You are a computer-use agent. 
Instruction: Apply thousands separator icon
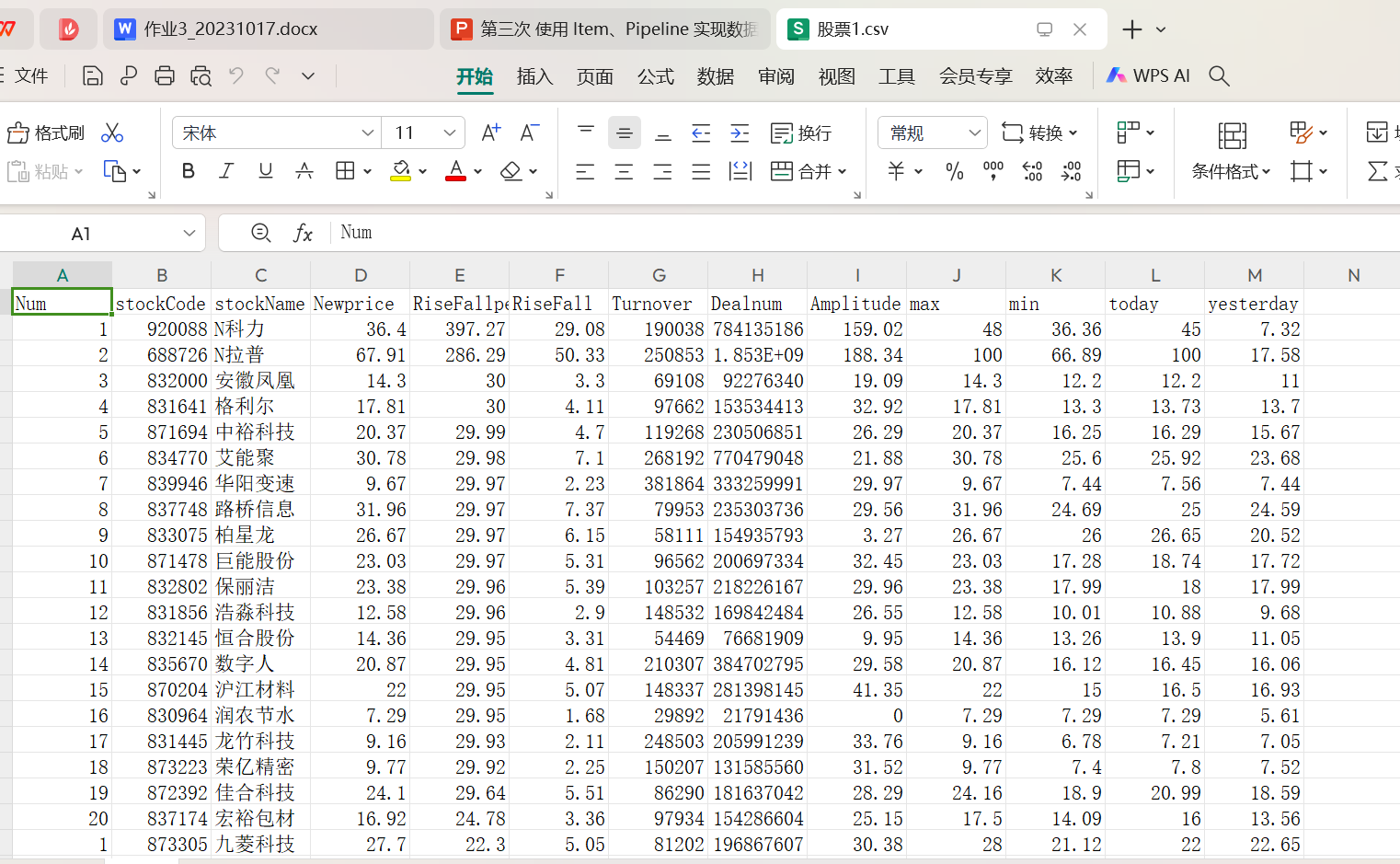pos(993,171)
